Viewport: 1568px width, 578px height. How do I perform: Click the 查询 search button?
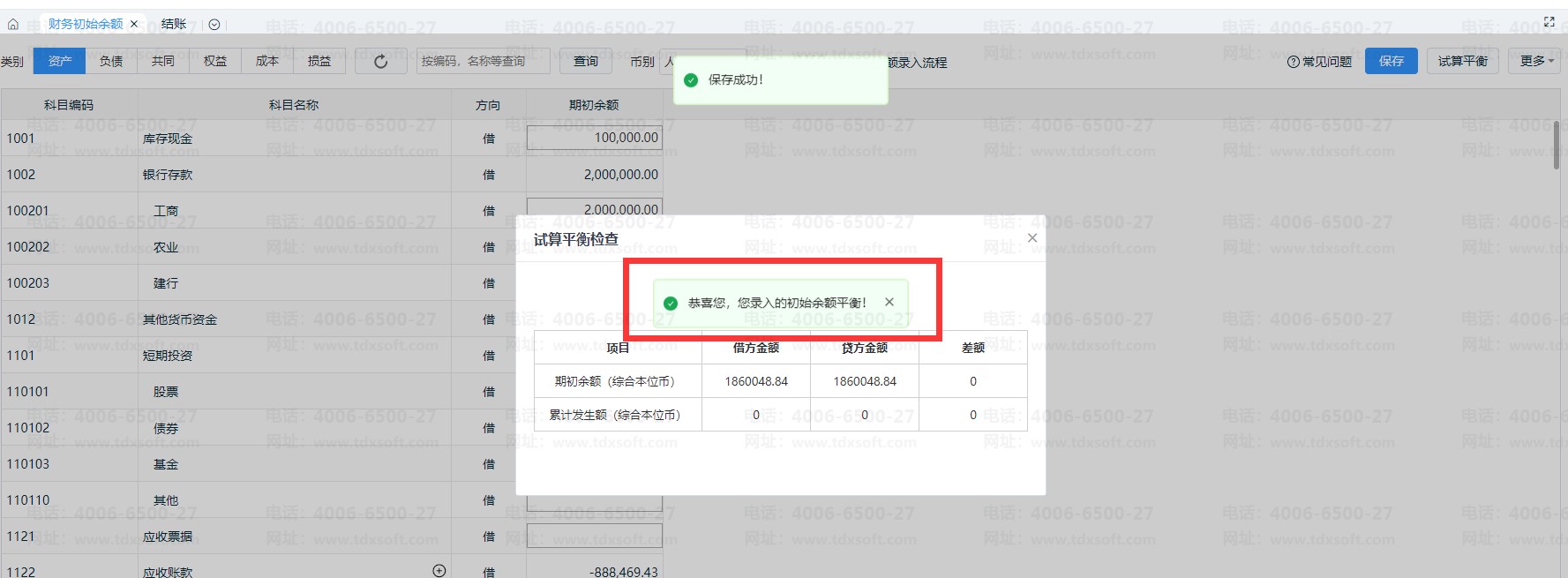click(586, 61)
